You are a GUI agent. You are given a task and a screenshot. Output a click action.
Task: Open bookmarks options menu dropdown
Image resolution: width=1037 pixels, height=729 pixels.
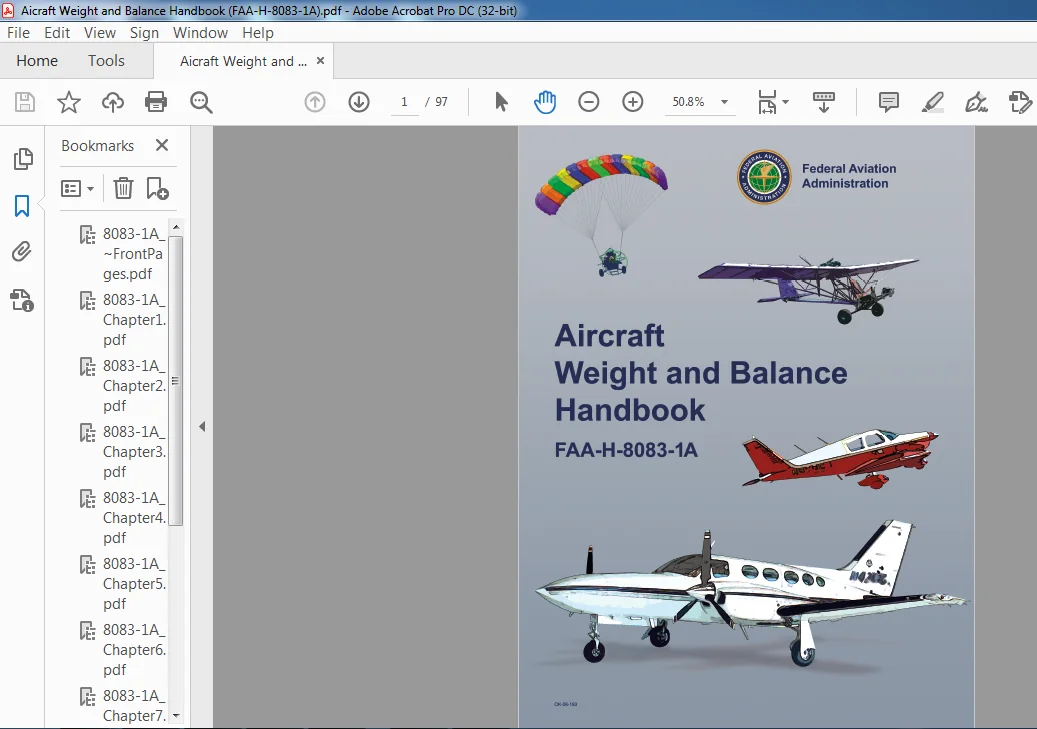point(77,189)
